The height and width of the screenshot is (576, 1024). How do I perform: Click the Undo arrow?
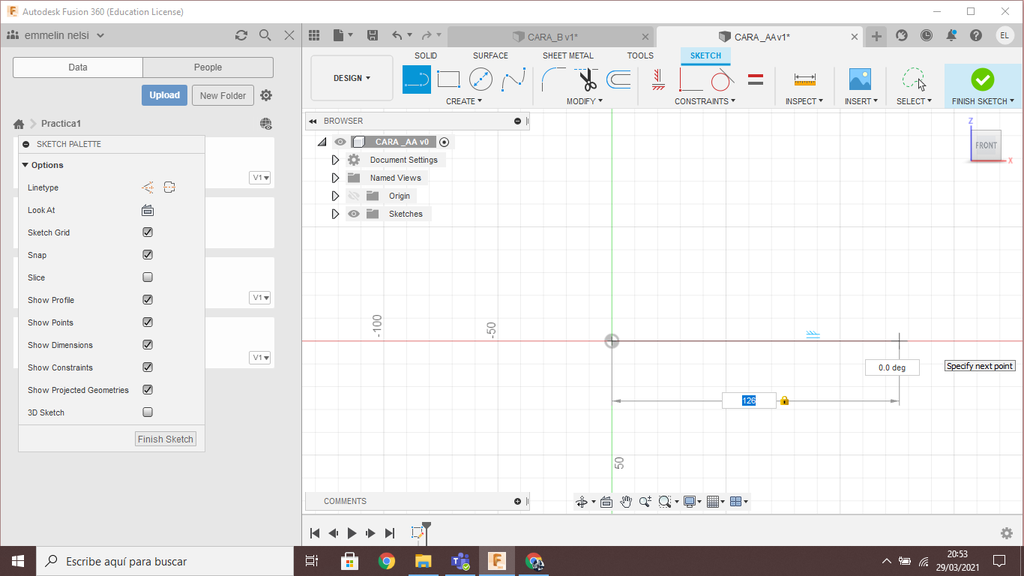tap(397, 35)
